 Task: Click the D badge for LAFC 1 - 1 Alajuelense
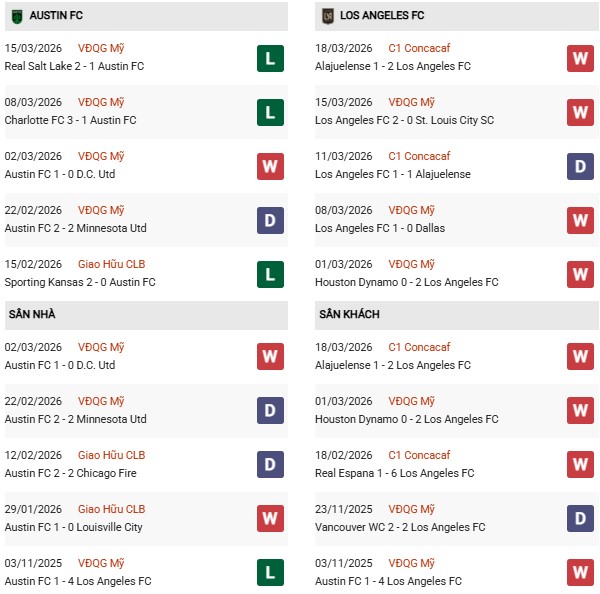(x=580, y=166)
